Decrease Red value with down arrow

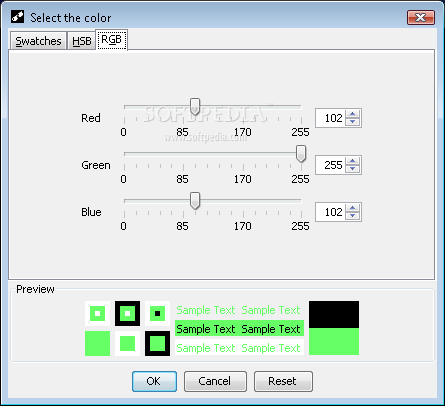pos(353,122)
